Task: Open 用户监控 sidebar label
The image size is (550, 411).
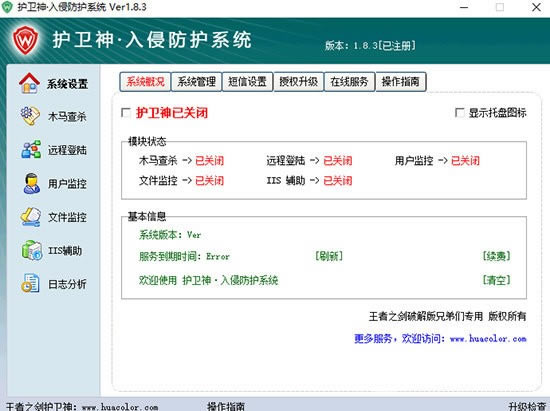Action: pyautogui.click(x=67, y=183)
